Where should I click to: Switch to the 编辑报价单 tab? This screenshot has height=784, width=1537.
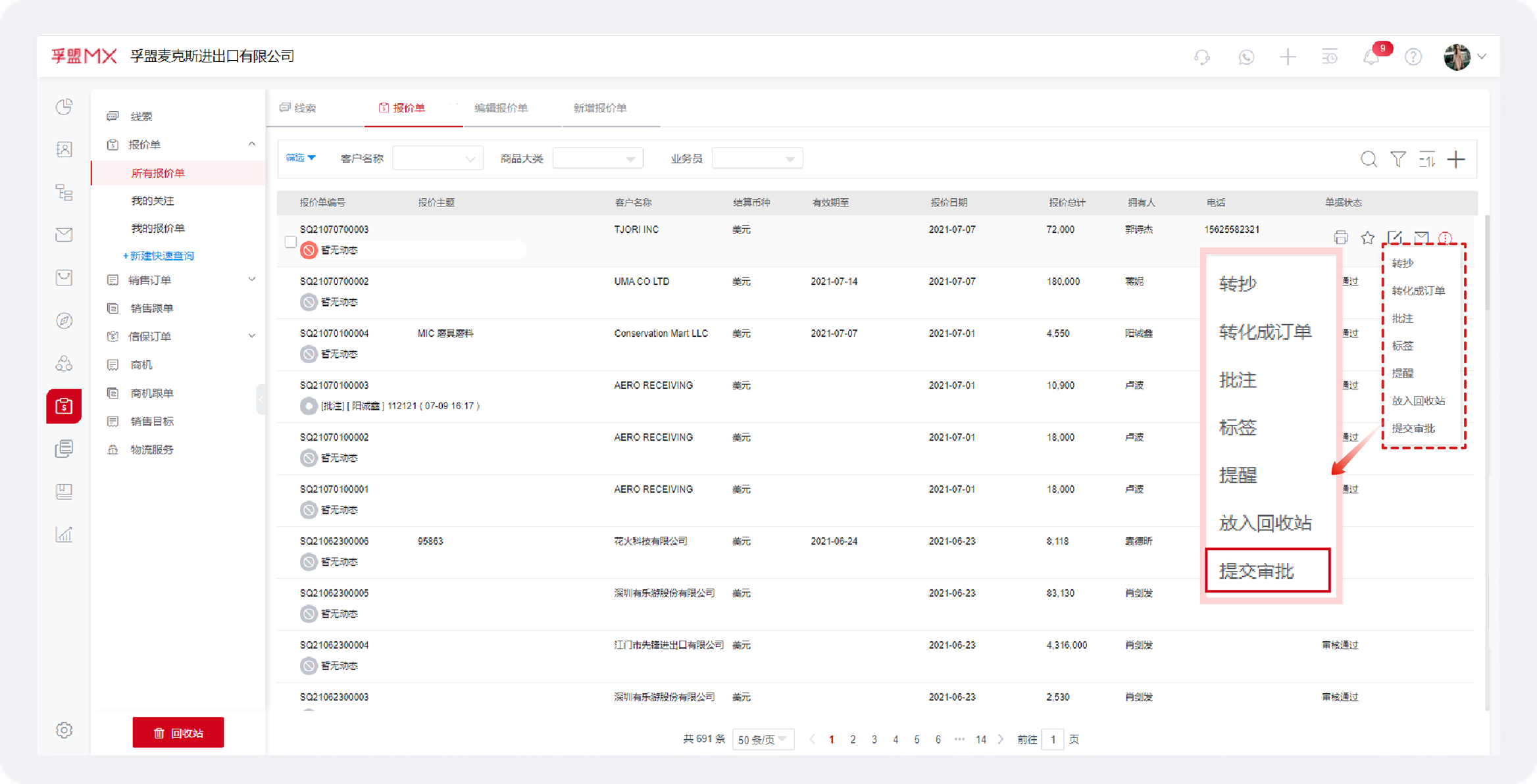click(501, 108)
